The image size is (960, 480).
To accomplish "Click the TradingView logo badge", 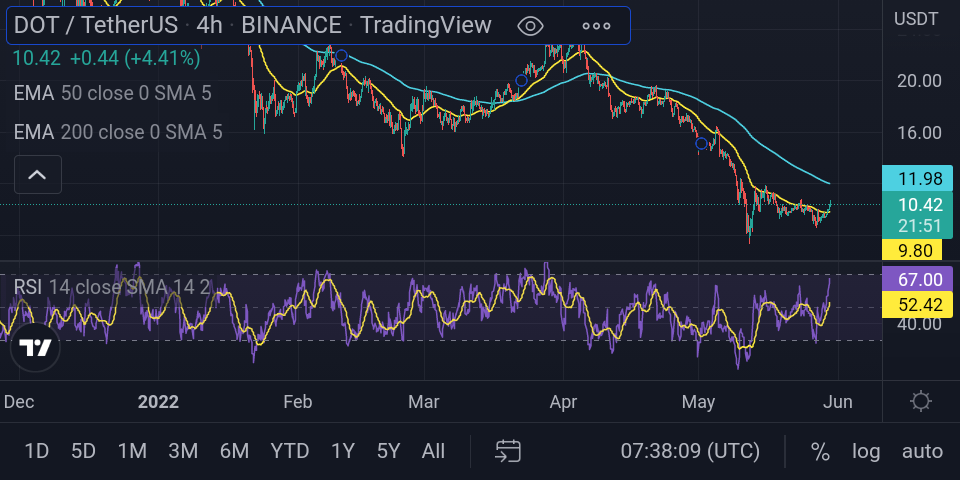I will coord(35,347).
